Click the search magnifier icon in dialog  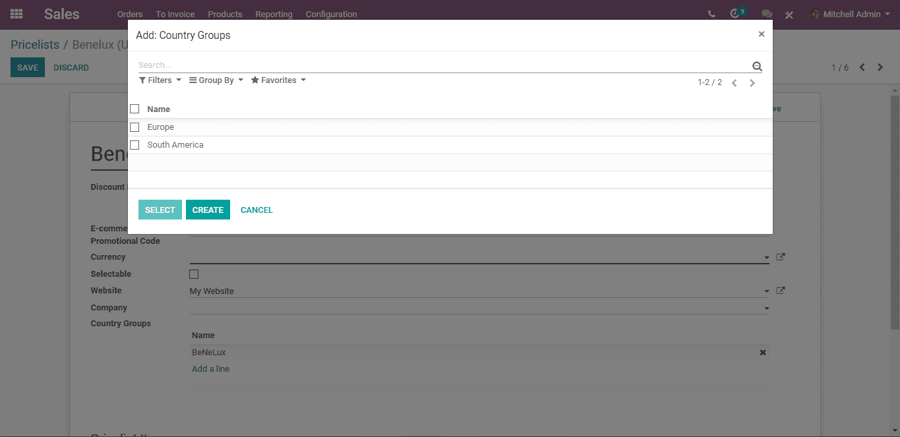point(757,66)
